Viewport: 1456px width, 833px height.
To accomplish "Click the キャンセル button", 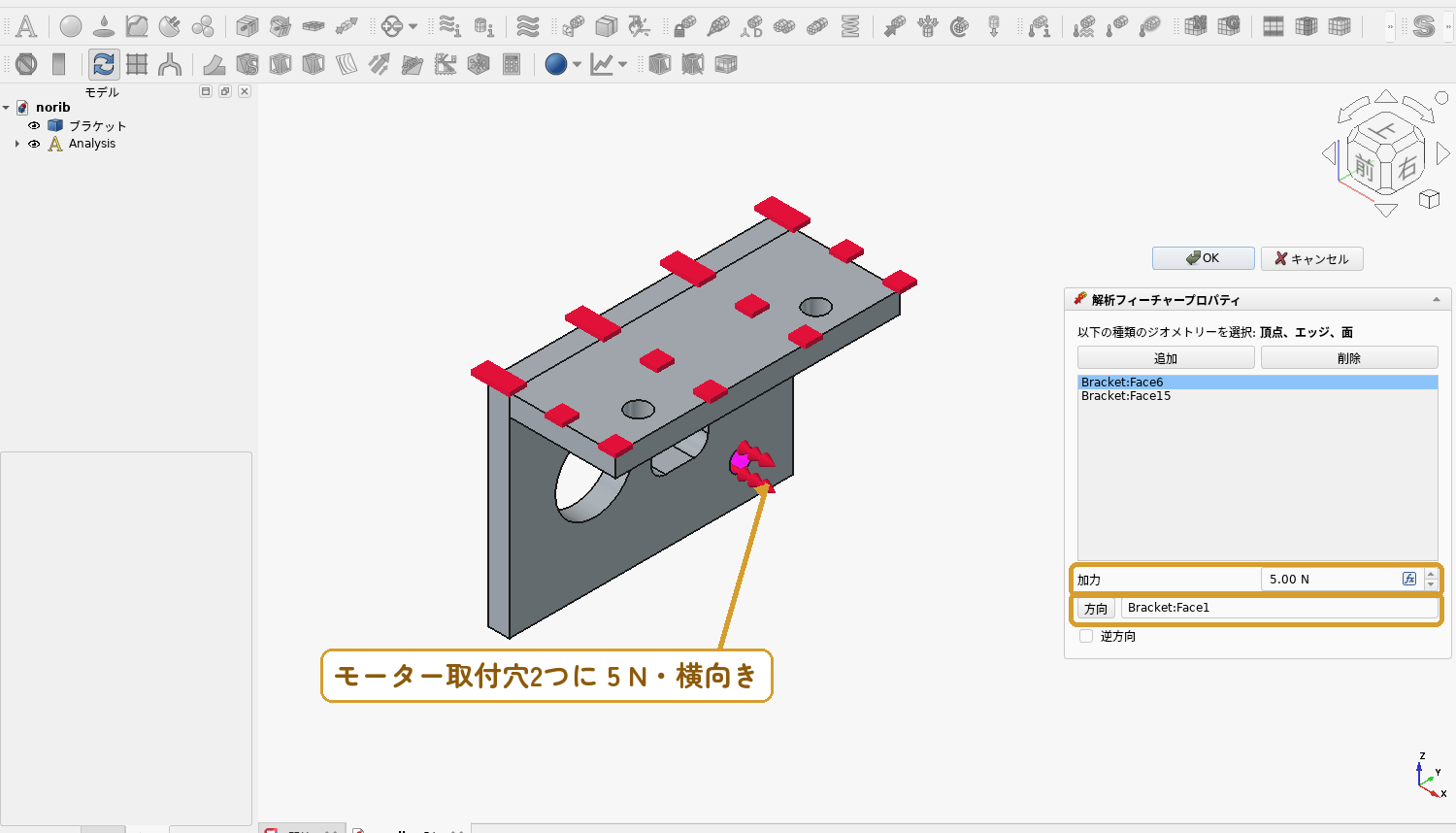I will pos(1311,258).
